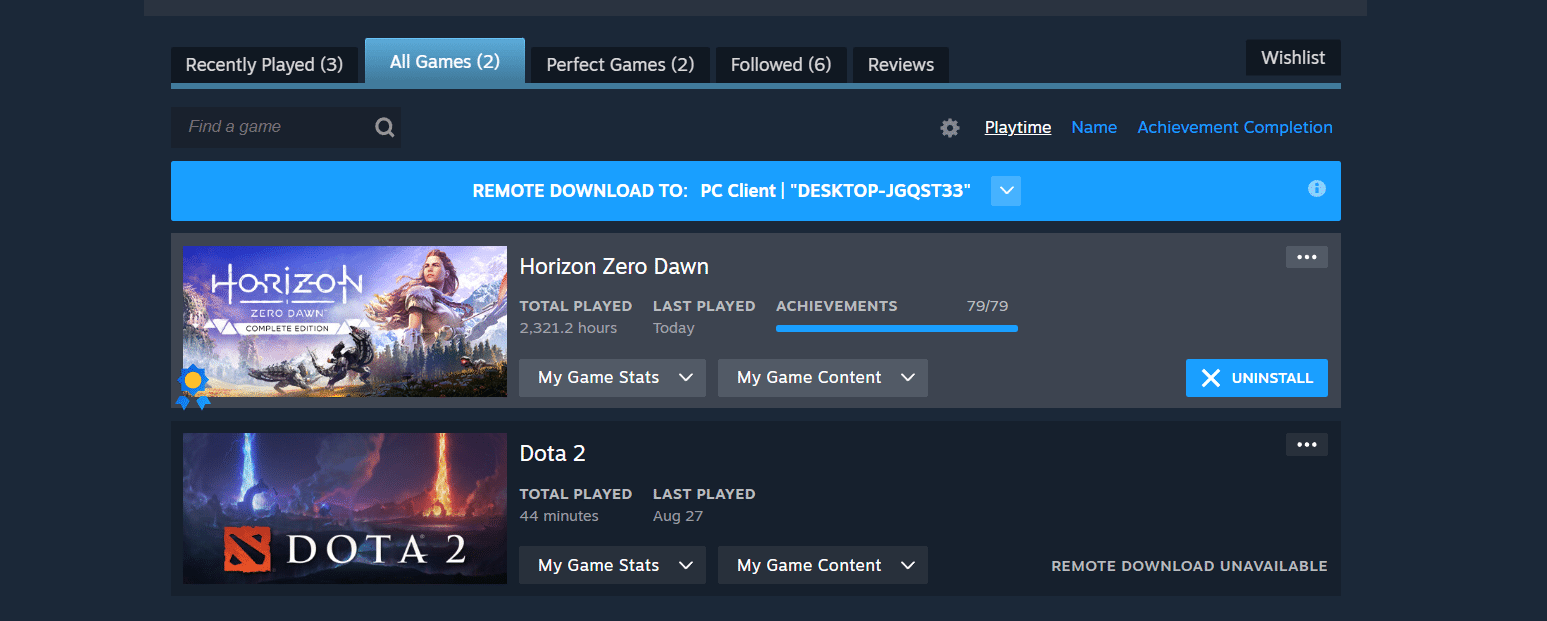Open Dota 2 three-dot options menu
This screenshot has height=621, width=1547.
coord(1307,445)
